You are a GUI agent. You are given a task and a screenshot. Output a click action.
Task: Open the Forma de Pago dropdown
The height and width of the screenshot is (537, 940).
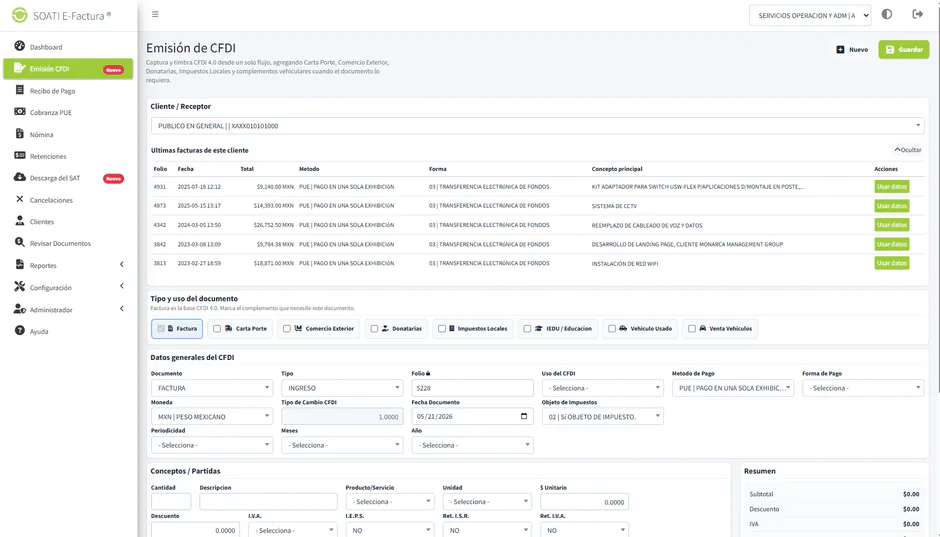[x=863, y=388]
